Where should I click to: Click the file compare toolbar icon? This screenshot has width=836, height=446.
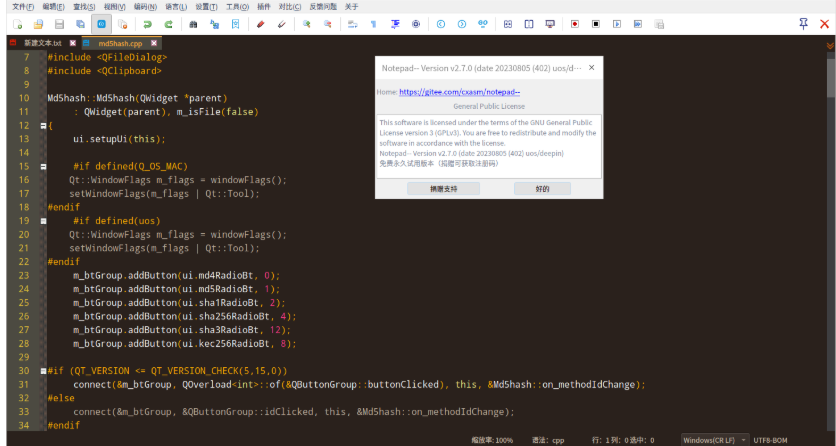point(508,24)
